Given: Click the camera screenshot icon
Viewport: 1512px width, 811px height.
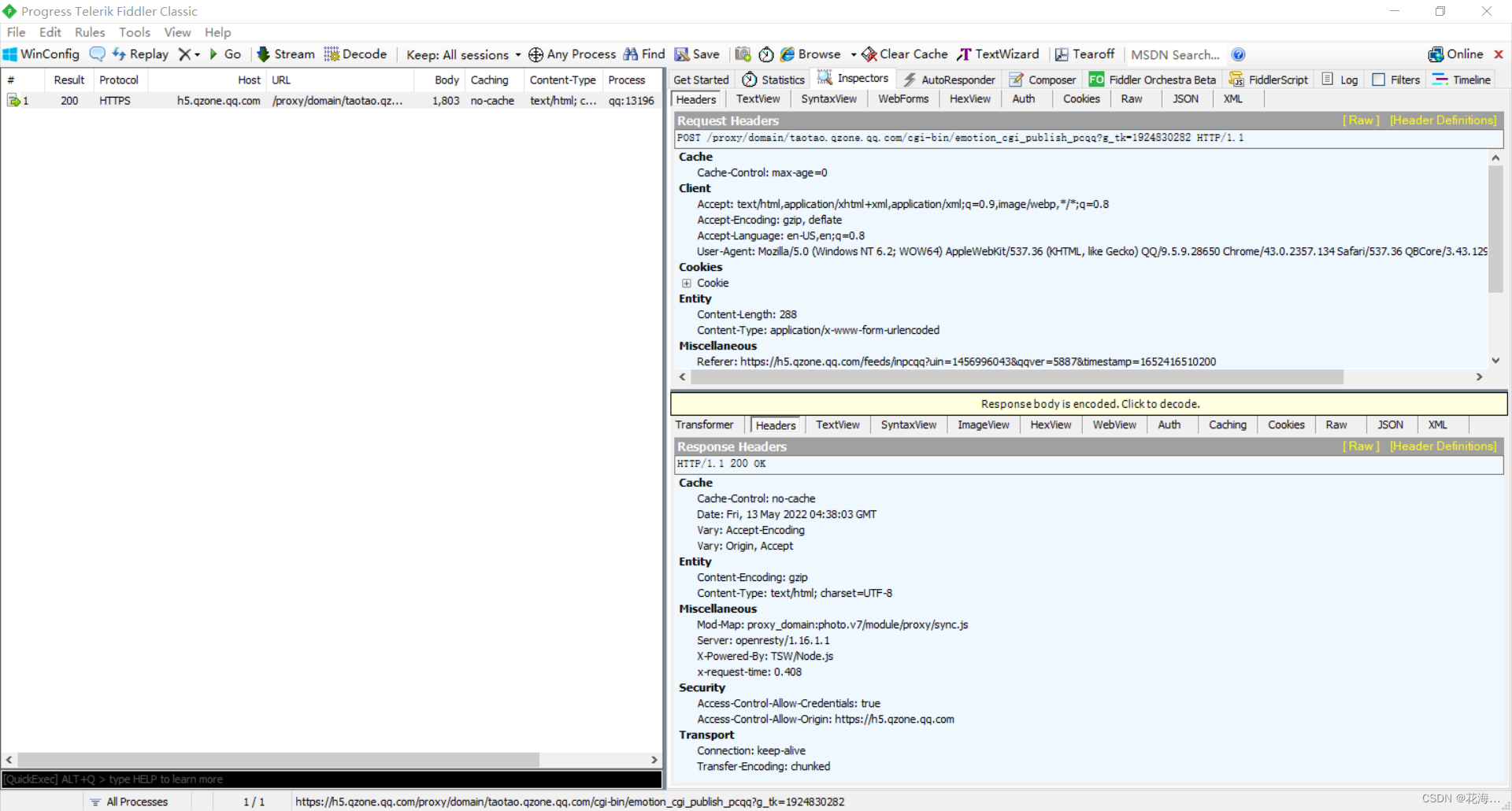Looking at the screenshot, I should tap(743, 54).
